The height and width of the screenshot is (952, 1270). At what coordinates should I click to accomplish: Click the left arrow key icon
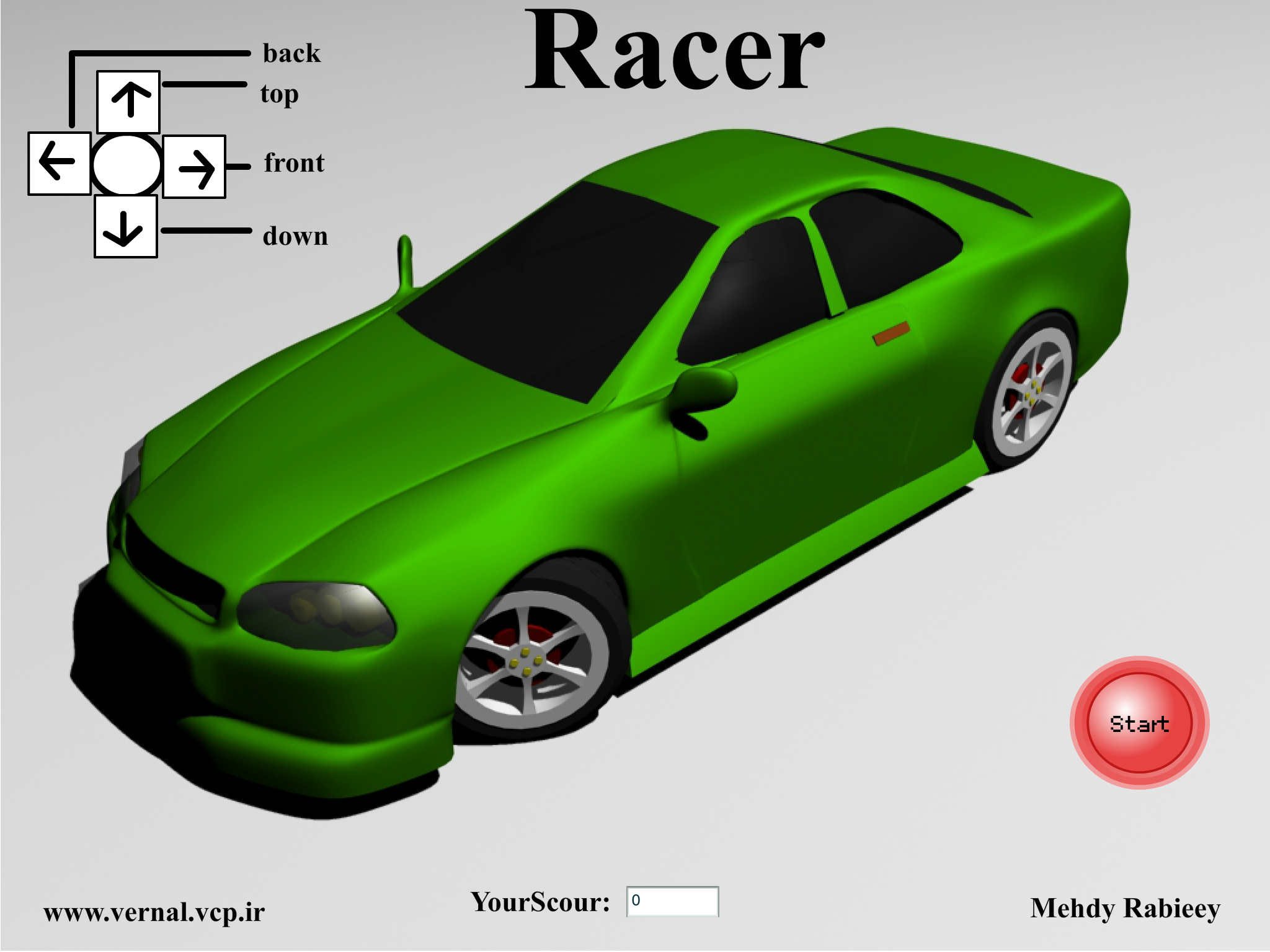point(60,163)
